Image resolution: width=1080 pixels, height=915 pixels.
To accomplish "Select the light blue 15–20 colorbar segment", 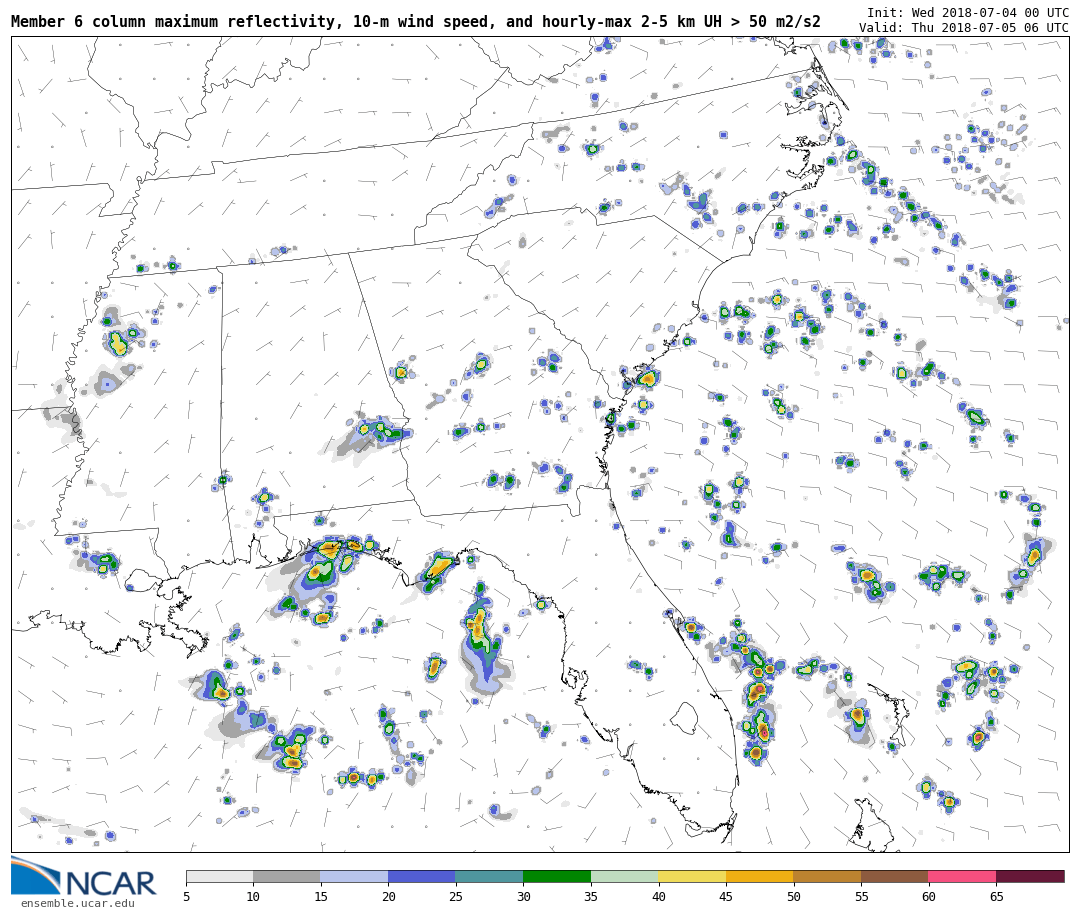I will tap(354, 877).
